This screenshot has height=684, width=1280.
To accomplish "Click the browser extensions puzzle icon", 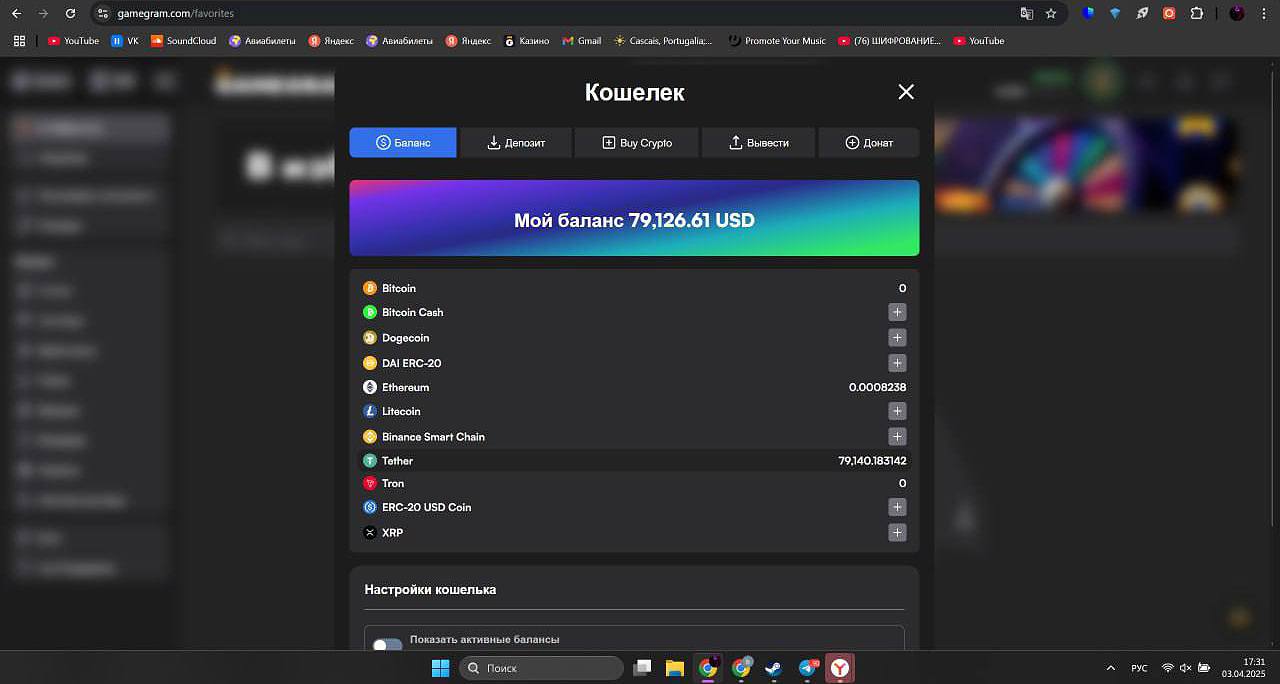I will tap(1196, 13).
